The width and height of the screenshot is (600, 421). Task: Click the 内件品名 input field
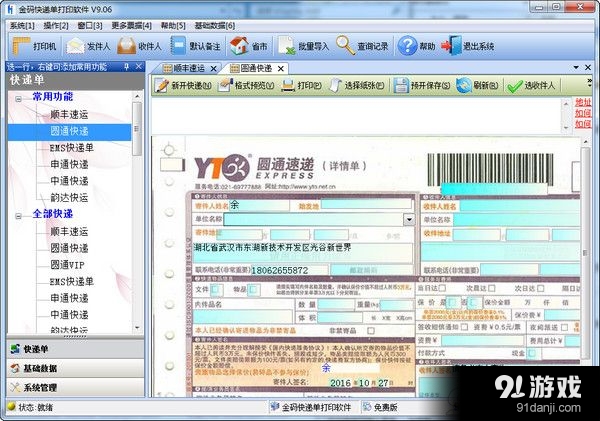click(x=243, y=317)
